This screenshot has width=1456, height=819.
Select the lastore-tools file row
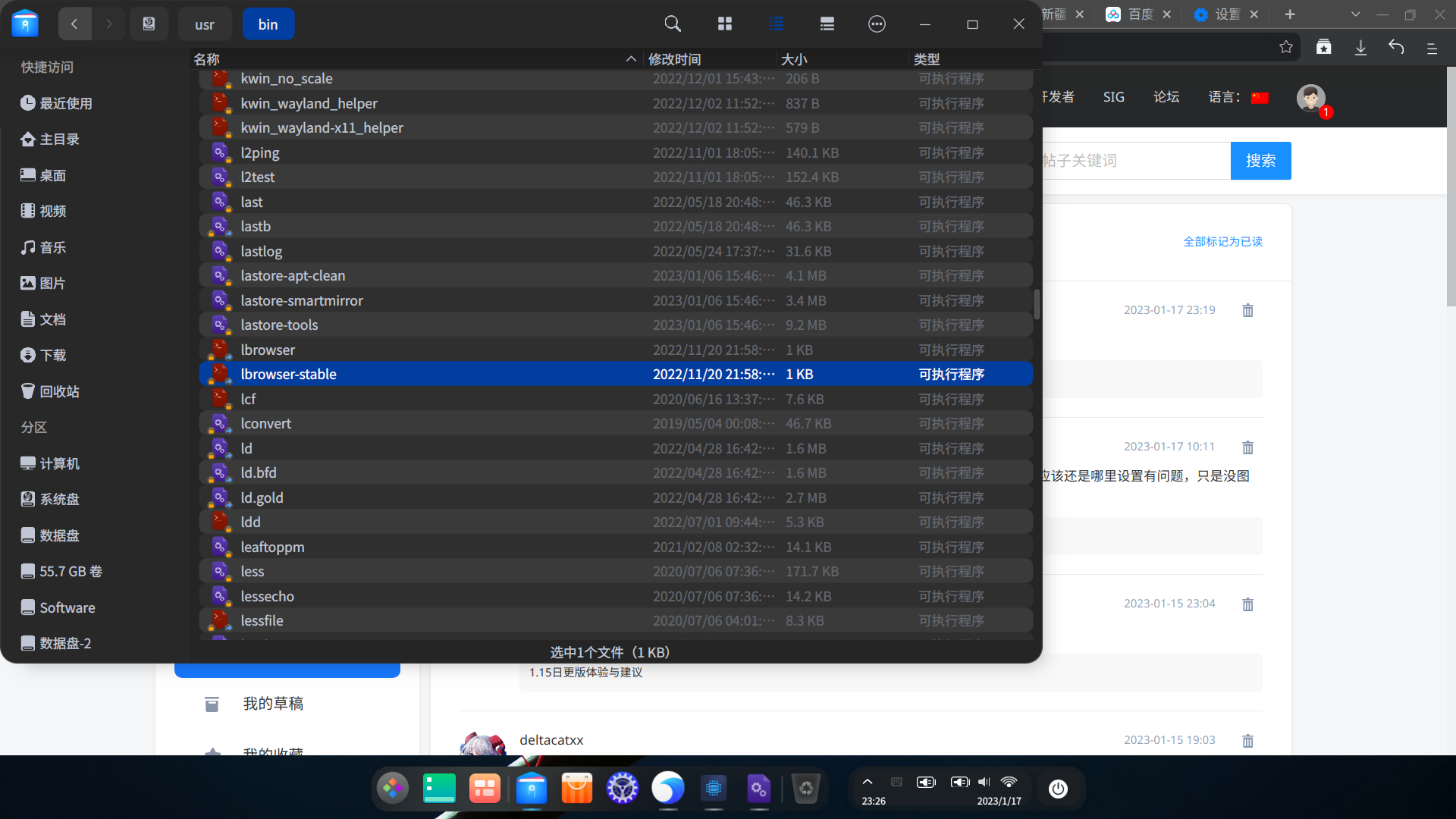(x=279, y=325)
